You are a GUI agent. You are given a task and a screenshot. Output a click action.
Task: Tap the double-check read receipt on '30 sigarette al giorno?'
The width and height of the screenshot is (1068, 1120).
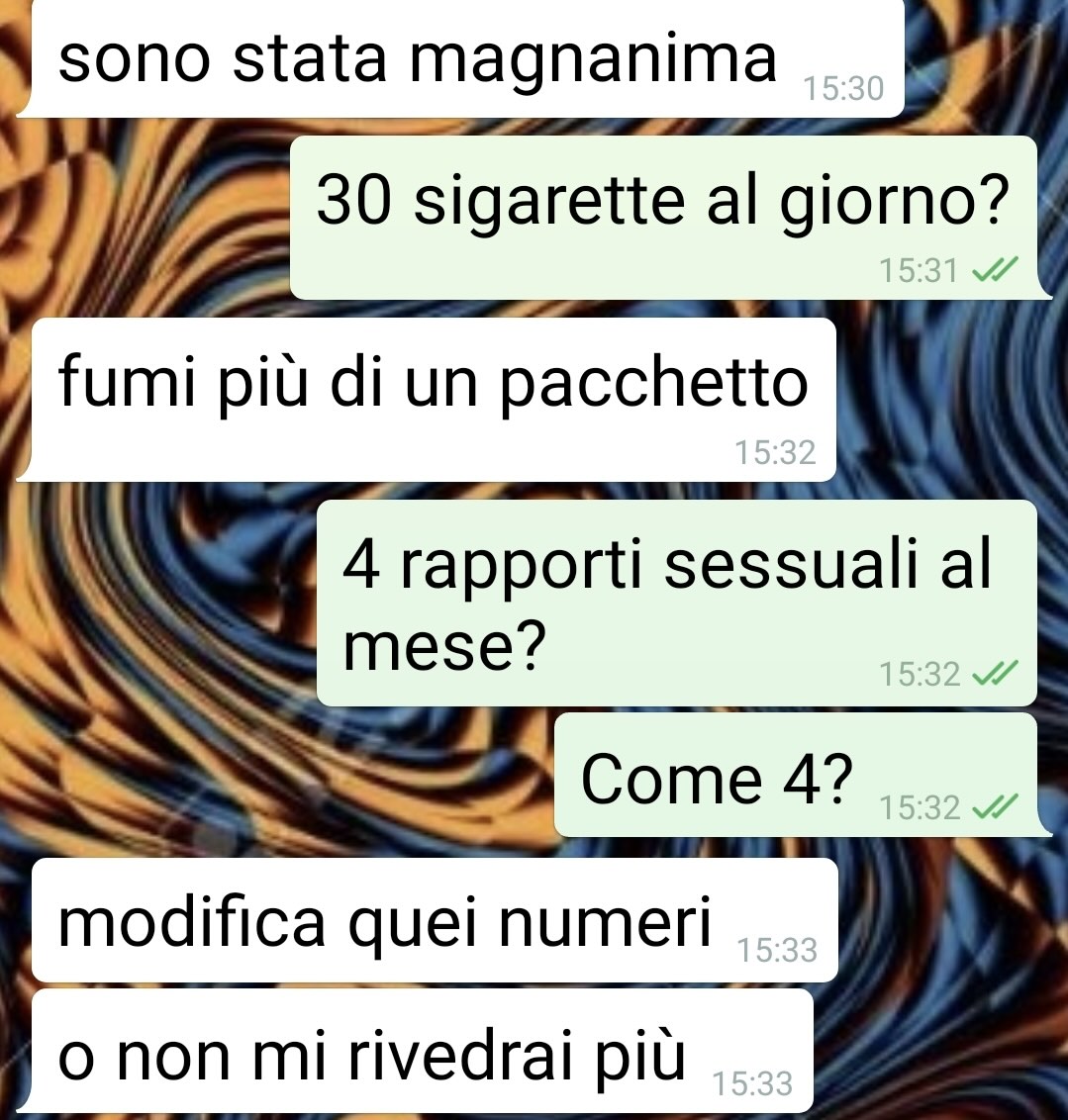tap(995, 270)
